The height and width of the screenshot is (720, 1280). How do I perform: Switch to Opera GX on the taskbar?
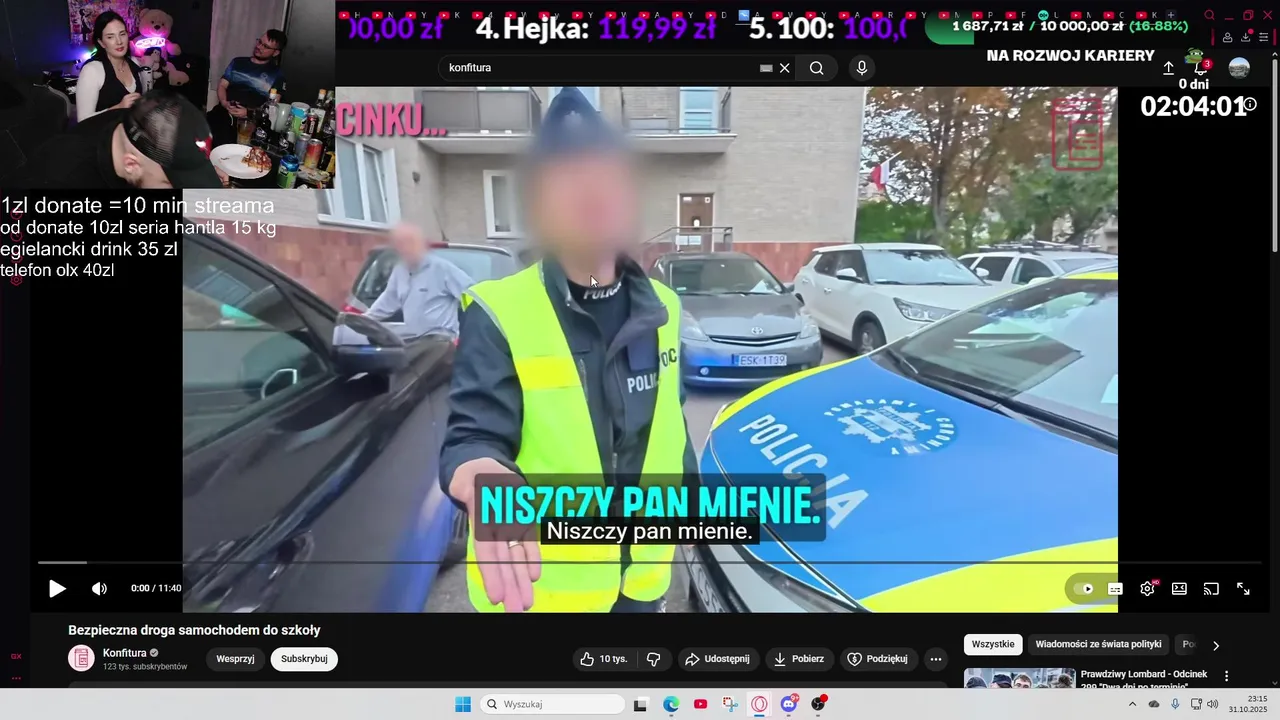(x=759, y=704)
